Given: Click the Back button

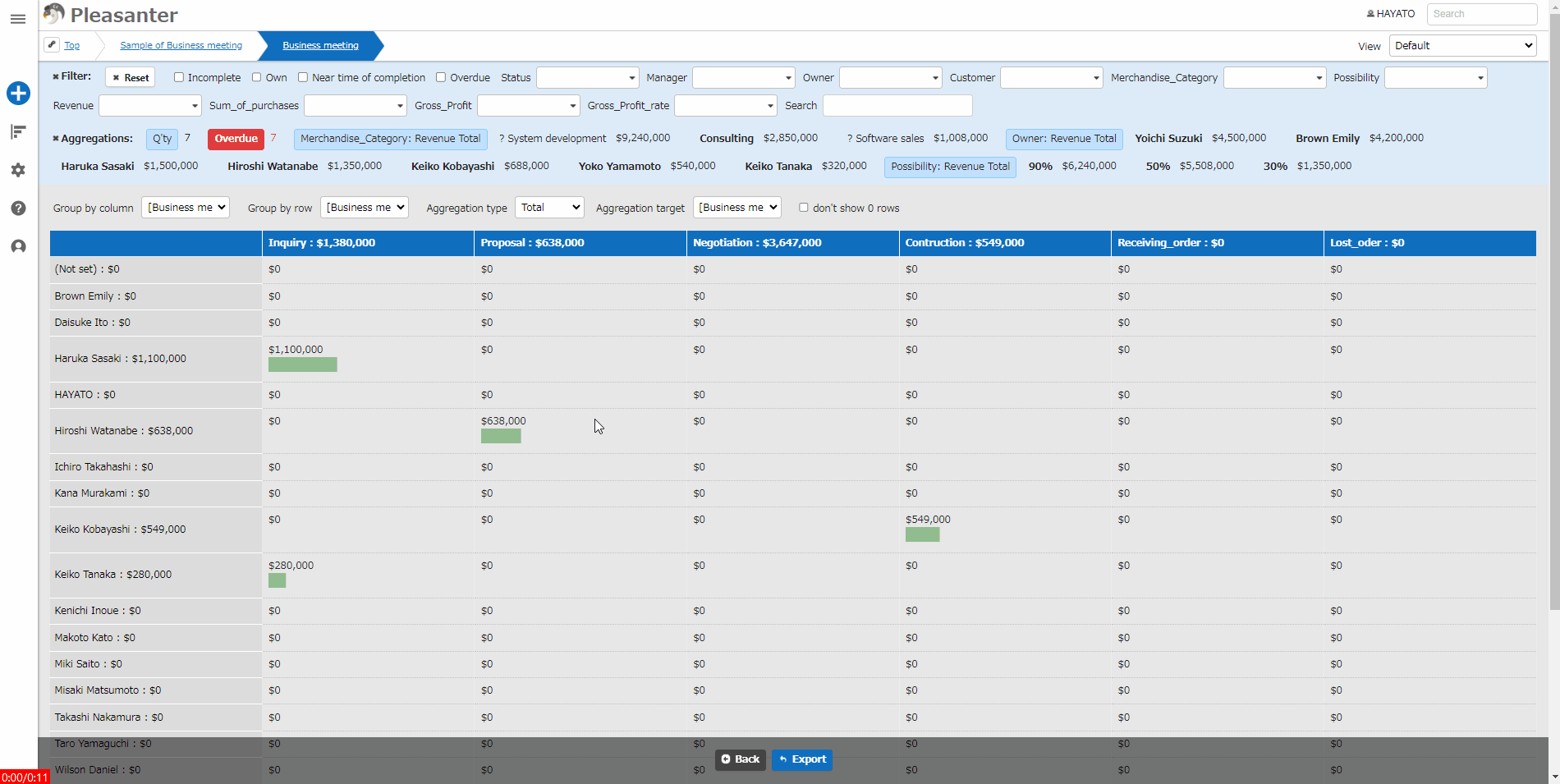Looking at the screenshot, I should tap(741, 759).
